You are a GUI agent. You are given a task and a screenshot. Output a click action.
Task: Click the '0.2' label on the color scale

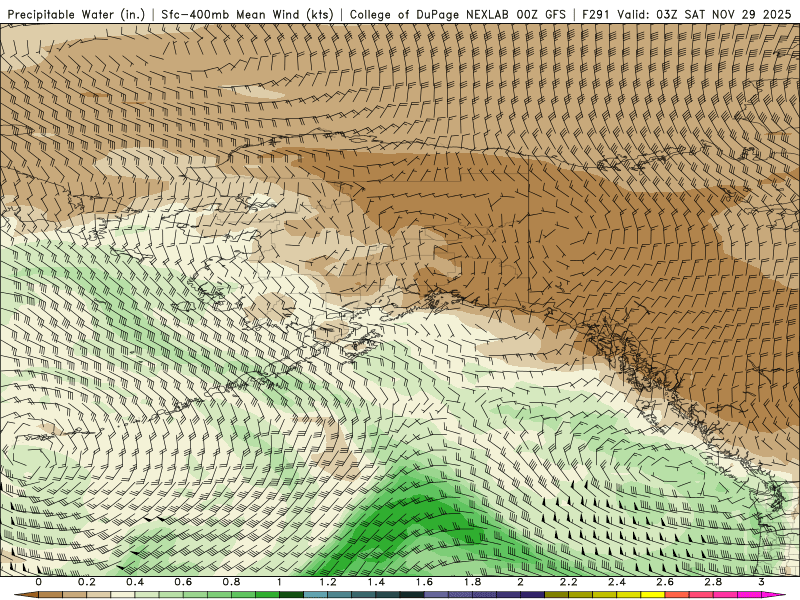pos(87,582)
